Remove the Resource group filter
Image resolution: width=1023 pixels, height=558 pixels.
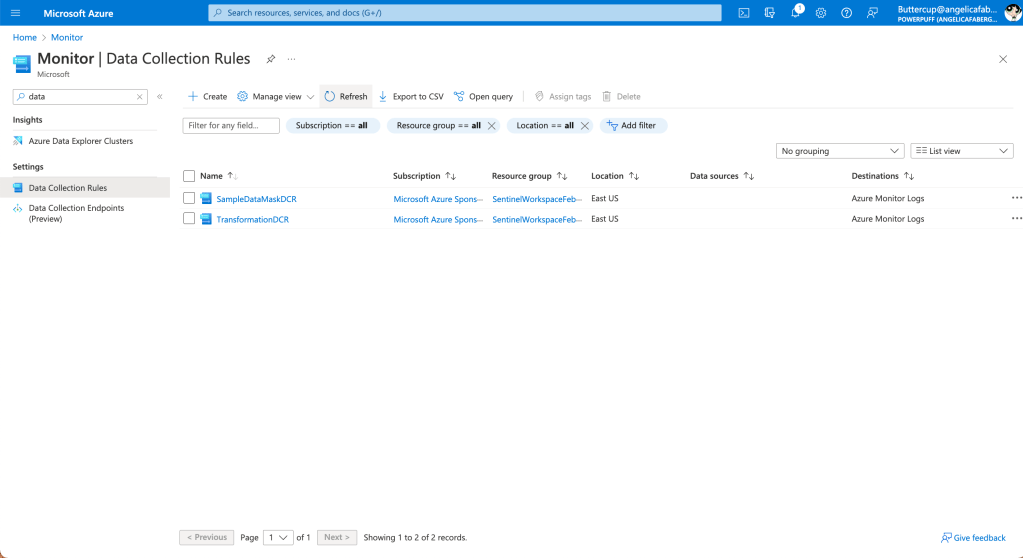pyautogui.click(x=491, y=126)
